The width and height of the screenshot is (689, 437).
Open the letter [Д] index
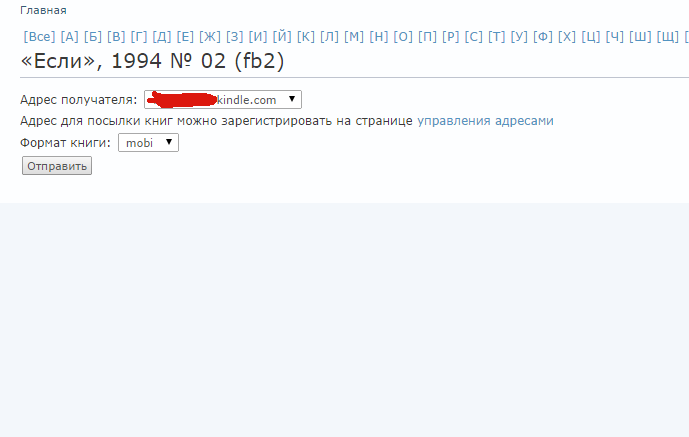click(162, 36)
